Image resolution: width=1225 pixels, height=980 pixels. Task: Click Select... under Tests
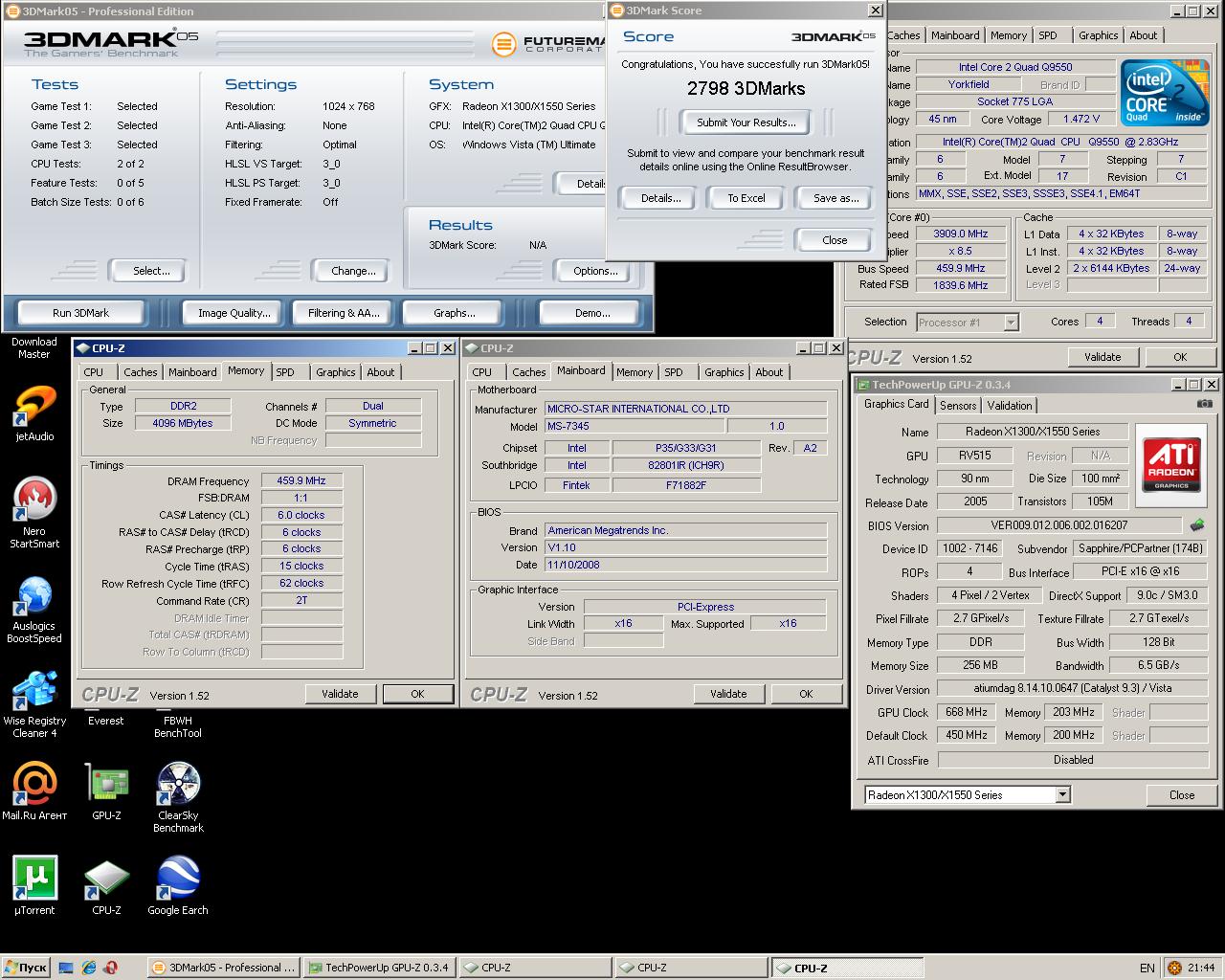click(151, 271)
